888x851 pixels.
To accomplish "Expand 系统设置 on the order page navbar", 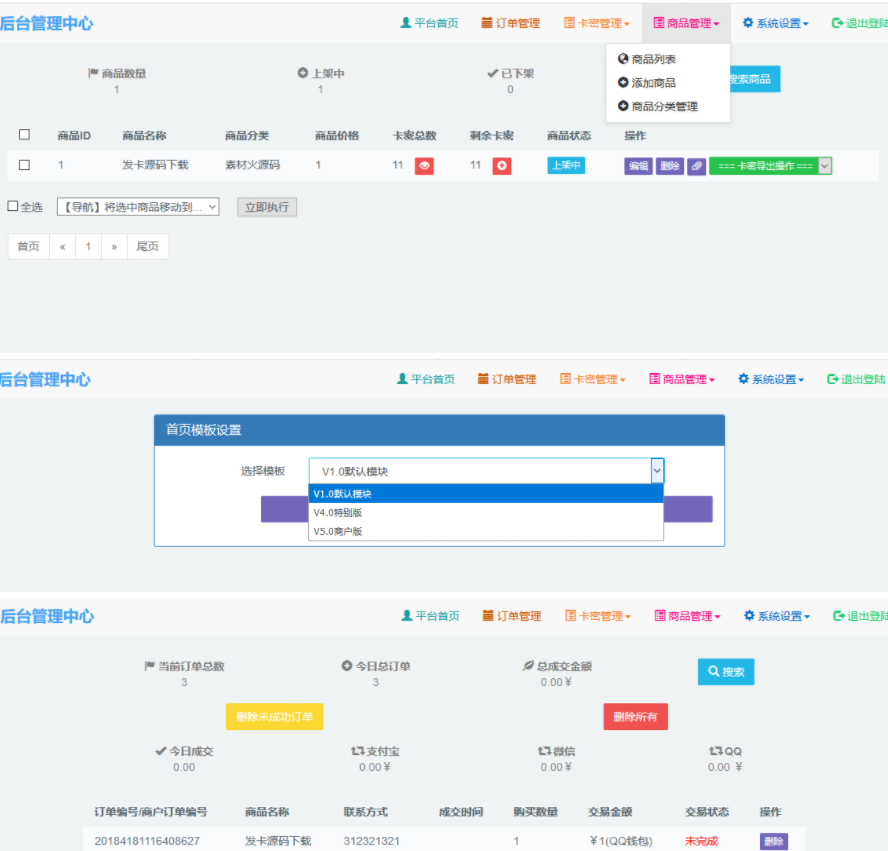I will pyautogui.click(x=776, y=615).
